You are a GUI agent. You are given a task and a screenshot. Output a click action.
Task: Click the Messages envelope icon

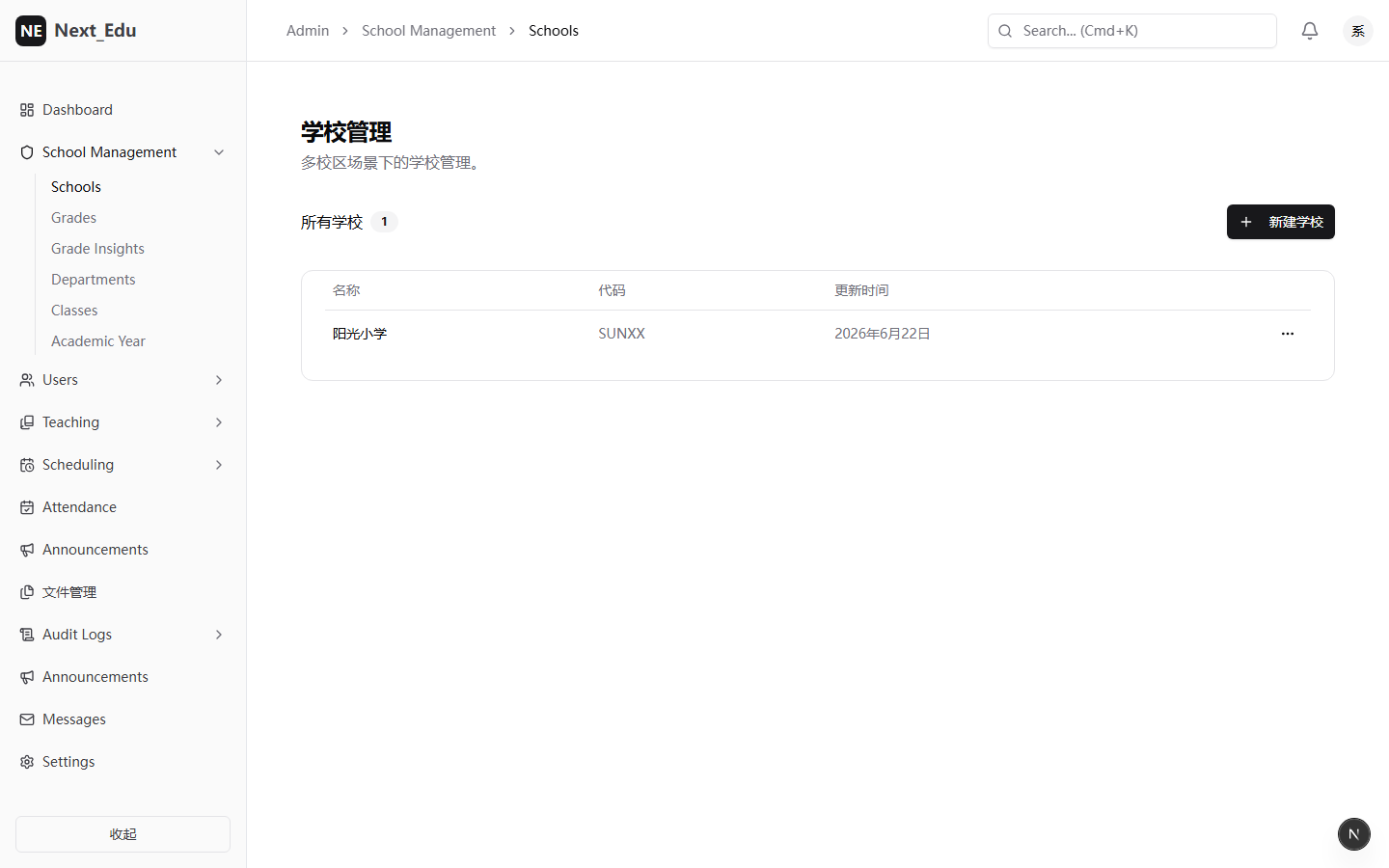pyautogui.click(x=27, y=719)
